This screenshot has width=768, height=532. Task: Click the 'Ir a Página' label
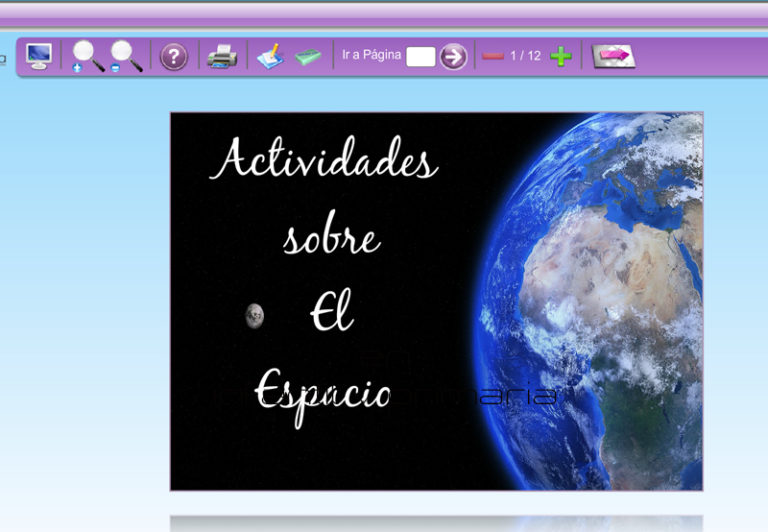pyautogui.click(x=371, y=56)
